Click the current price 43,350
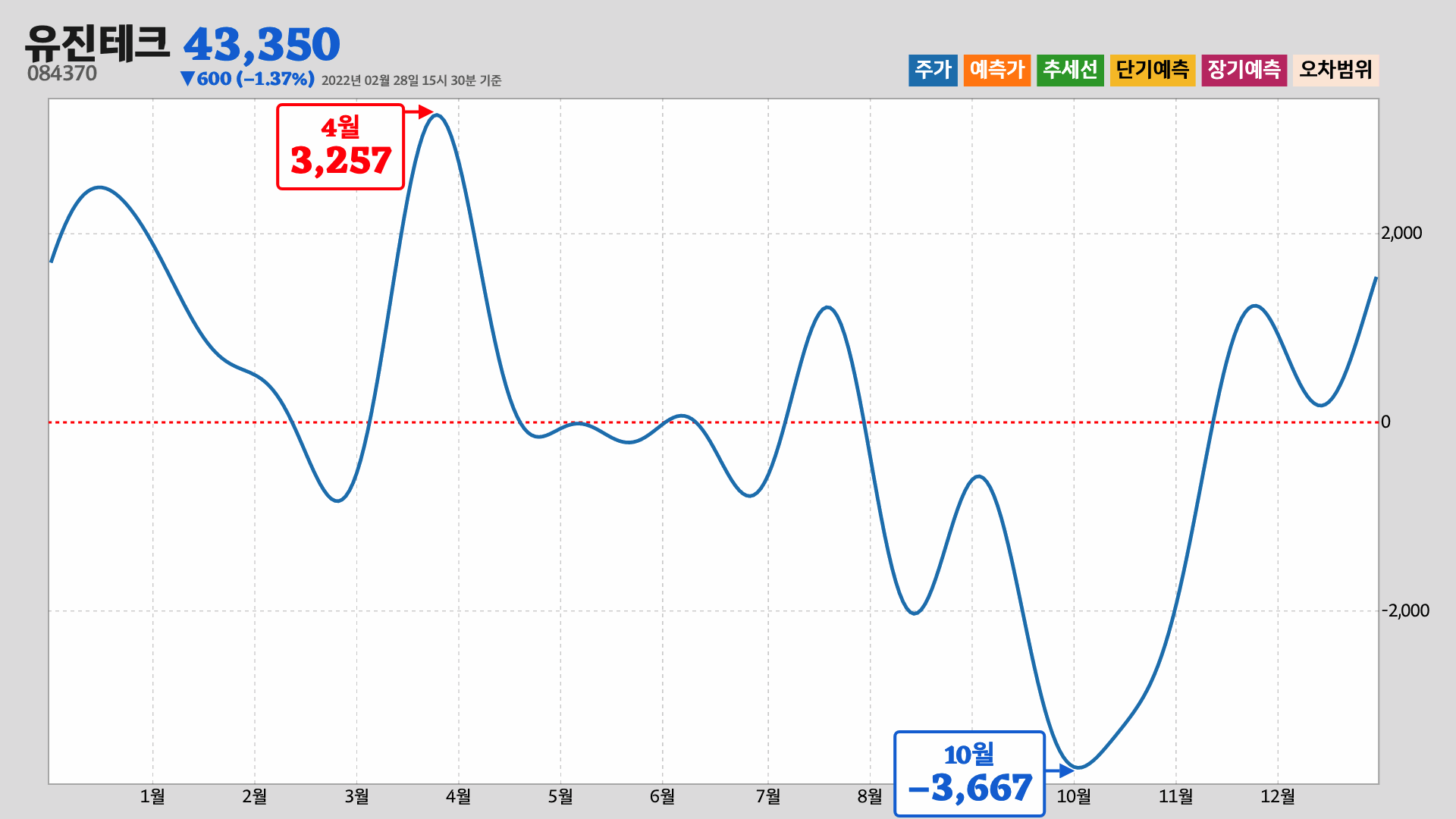 [262, 45]
